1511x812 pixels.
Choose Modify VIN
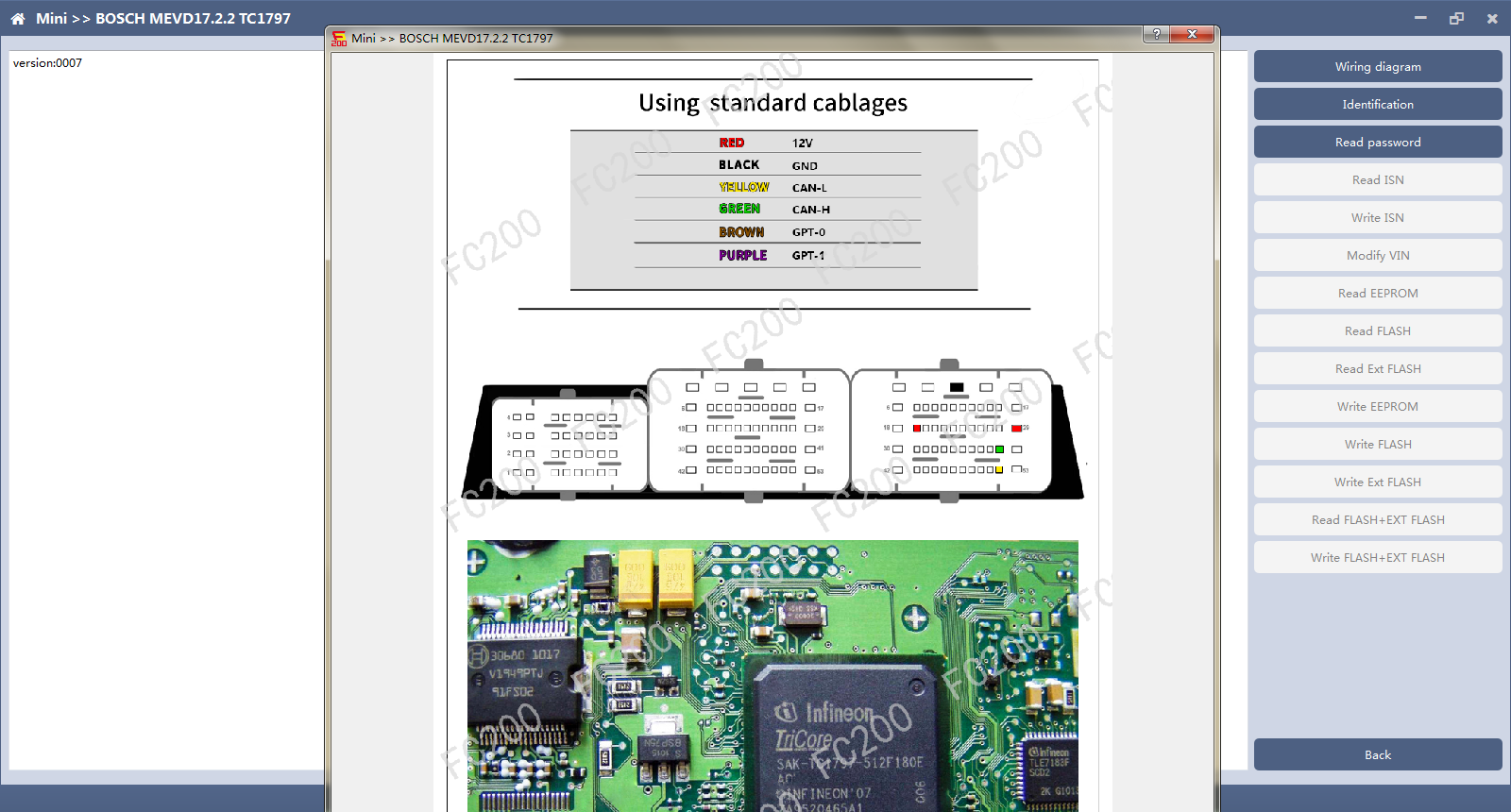coord(1378,255)
